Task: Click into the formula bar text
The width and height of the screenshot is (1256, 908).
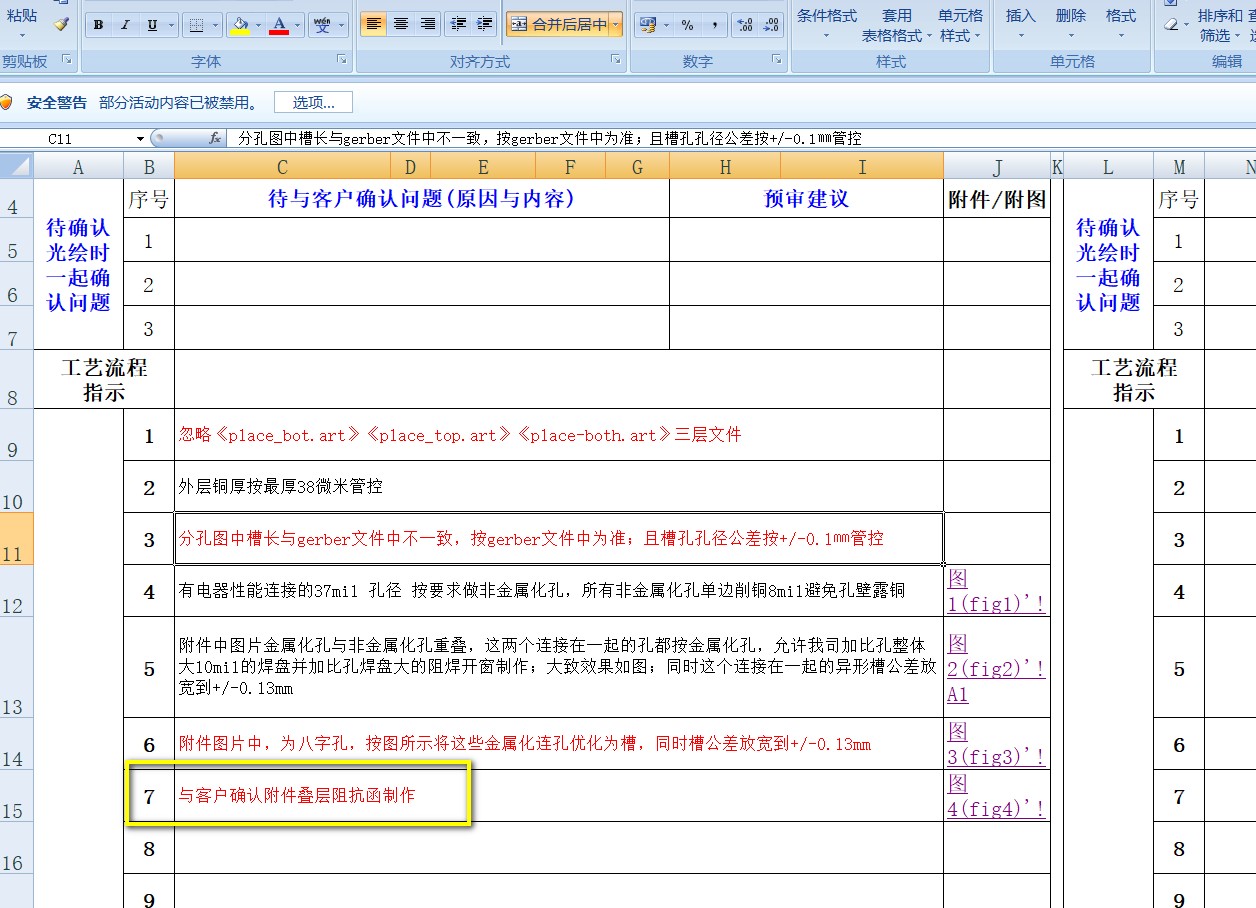Action: (x=550, y=139)
